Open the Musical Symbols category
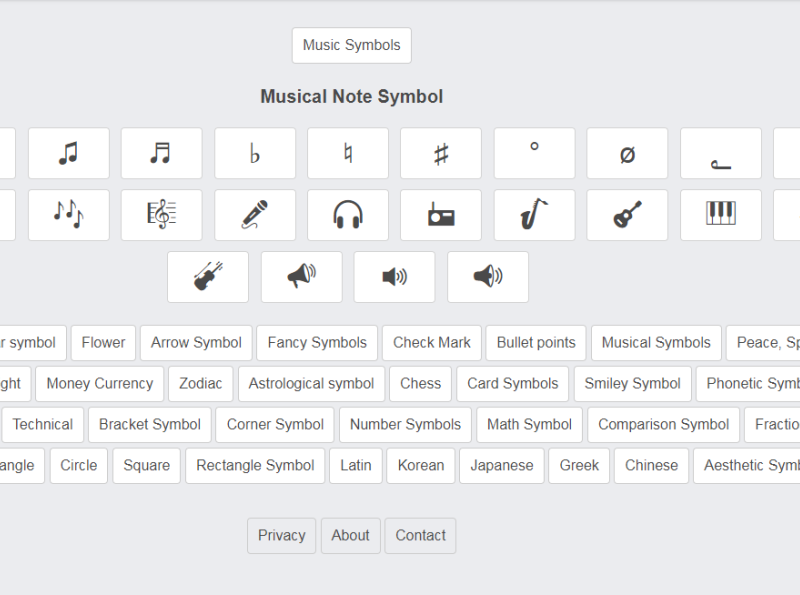800x595 pixels. 656,343
